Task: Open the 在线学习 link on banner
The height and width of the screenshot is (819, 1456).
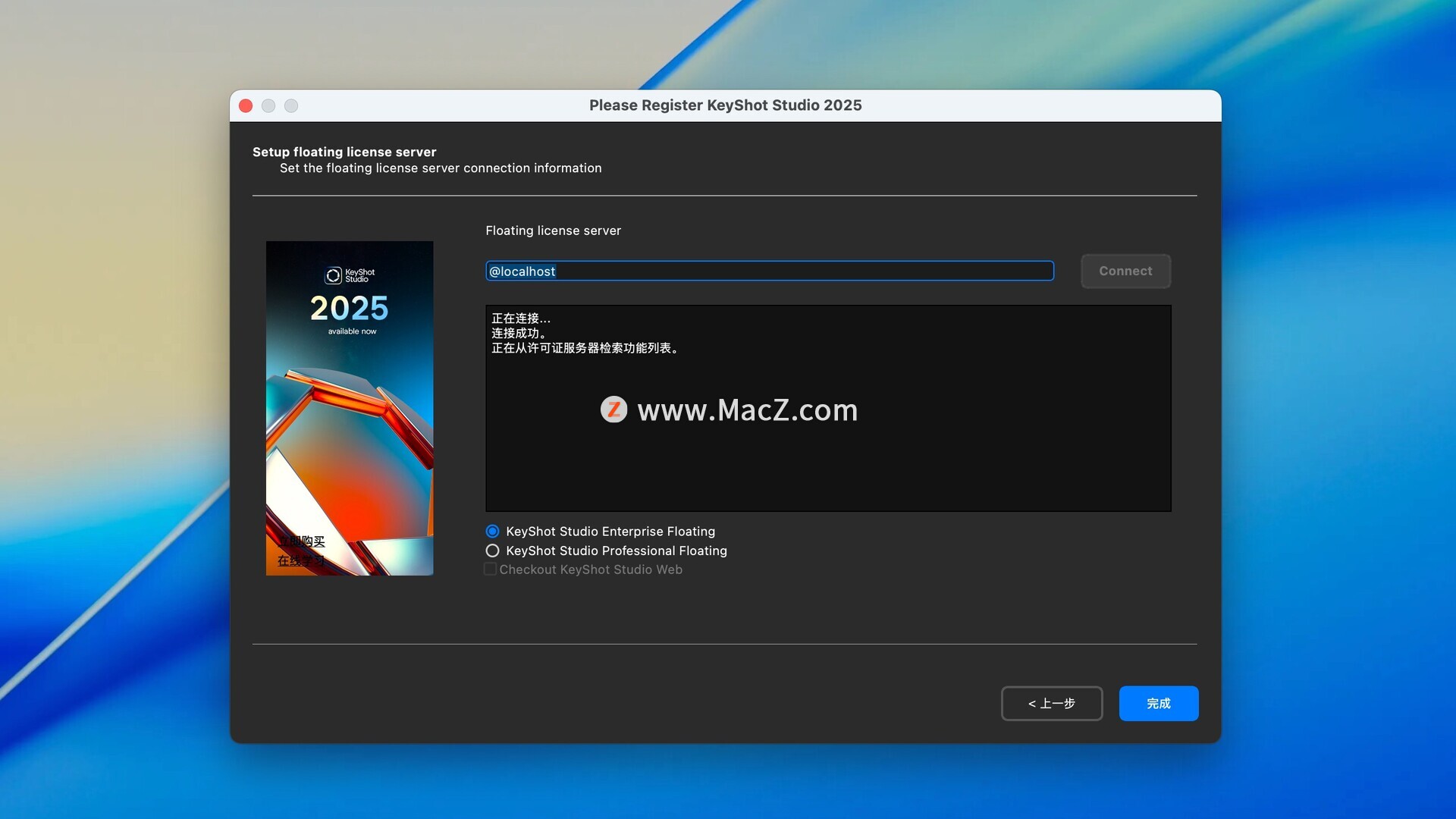Action: [301, 561]
